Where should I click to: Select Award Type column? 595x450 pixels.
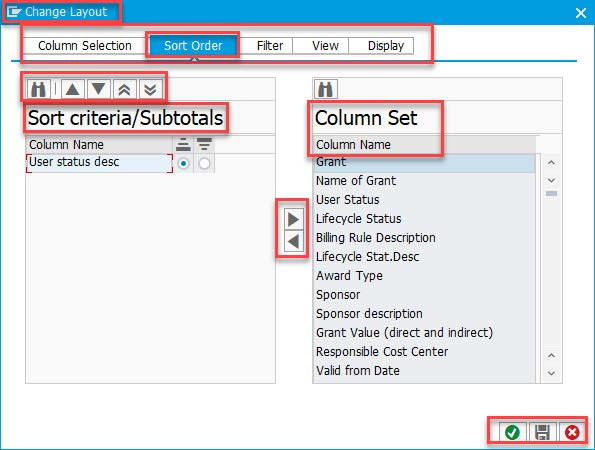pos(425,276)
